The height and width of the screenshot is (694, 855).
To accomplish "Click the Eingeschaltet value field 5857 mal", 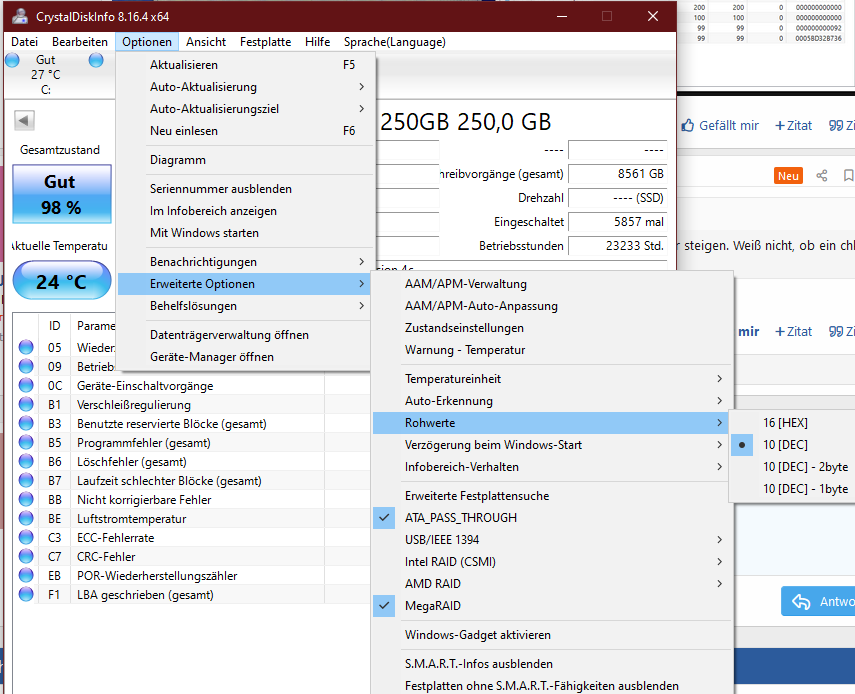I will pyautogui.click(x=617, y=222).
